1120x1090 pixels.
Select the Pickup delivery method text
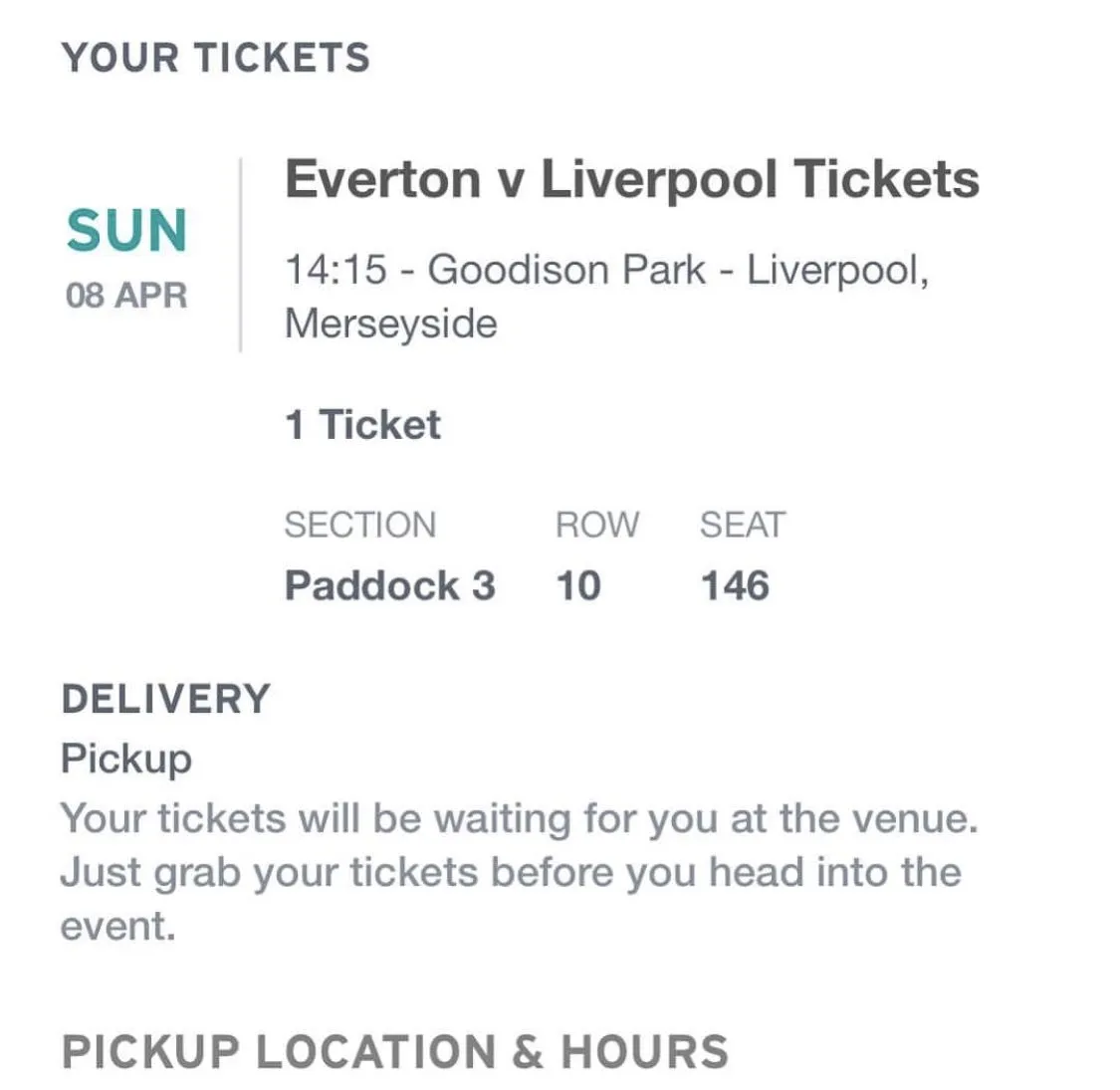[x=125, y=759]
